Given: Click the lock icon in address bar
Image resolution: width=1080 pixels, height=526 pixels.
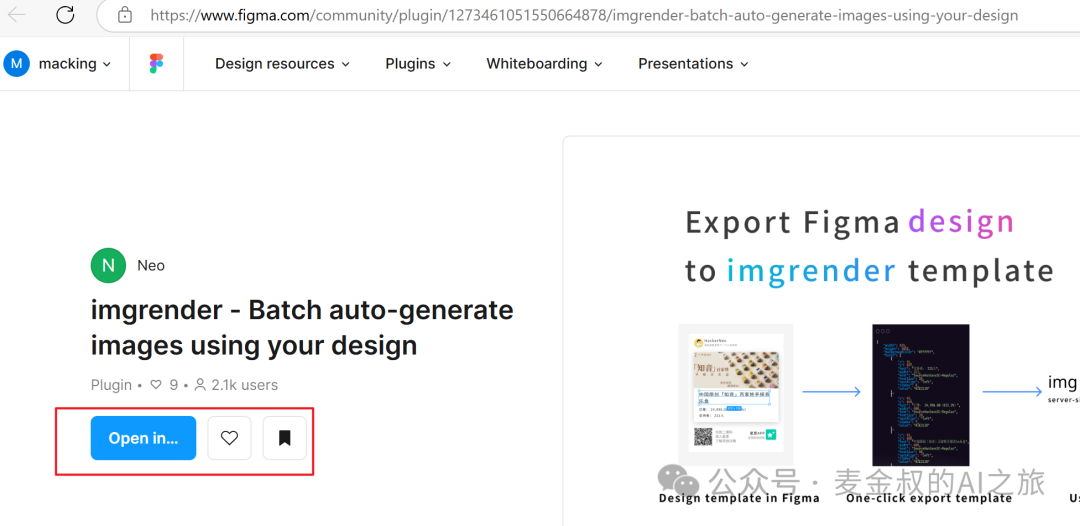Looking at the screenshot, I should [x=125, y=14].
